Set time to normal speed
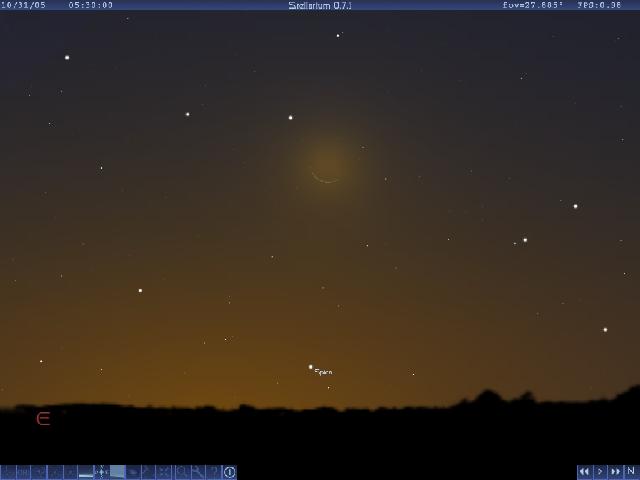Image resolution: width=640 pixels, height=480 pixels. click(x=600, y=472)
